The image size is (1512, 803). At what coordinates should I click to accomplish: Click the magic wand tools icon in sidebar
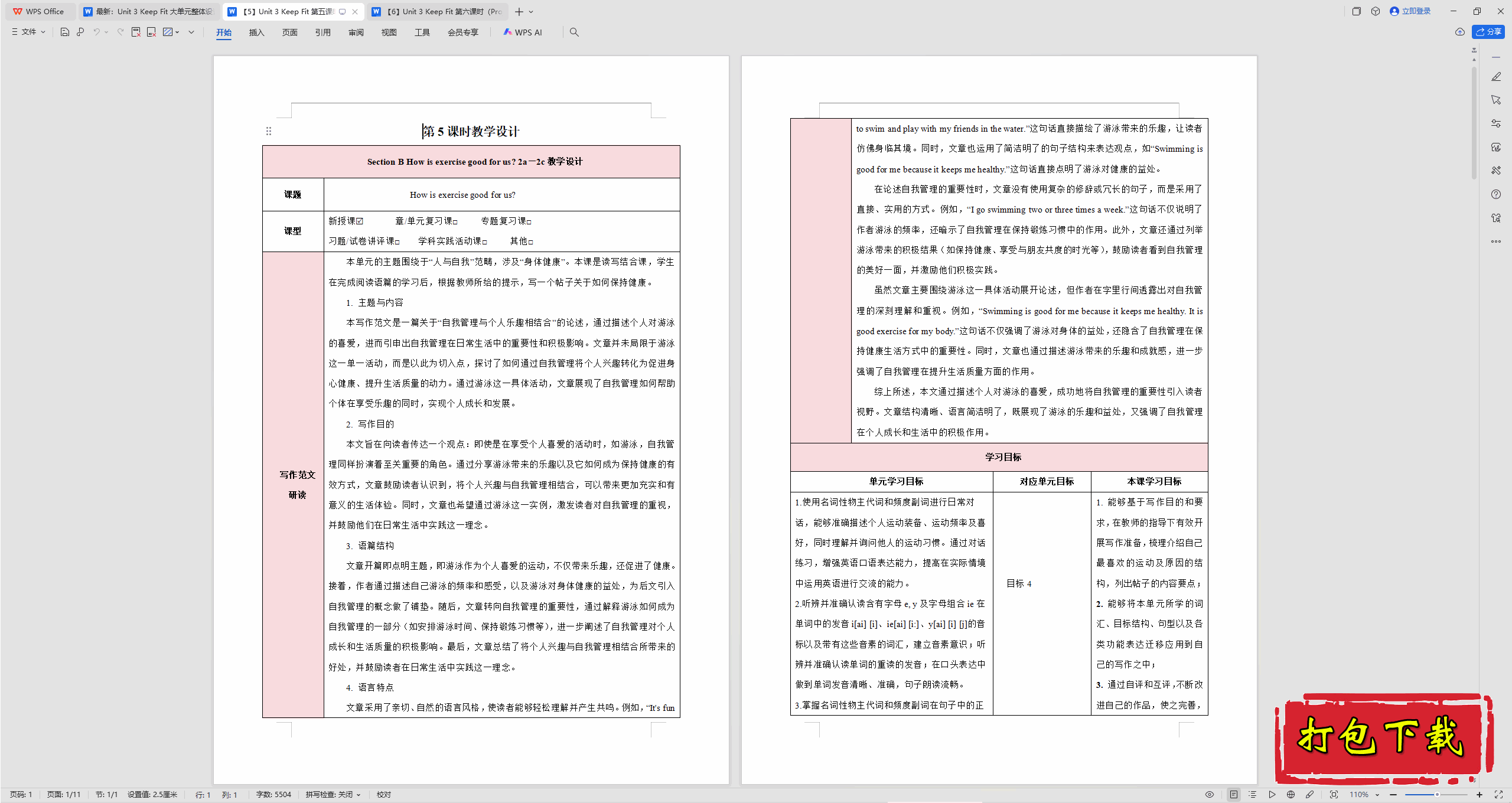(x=1496, y=171)
